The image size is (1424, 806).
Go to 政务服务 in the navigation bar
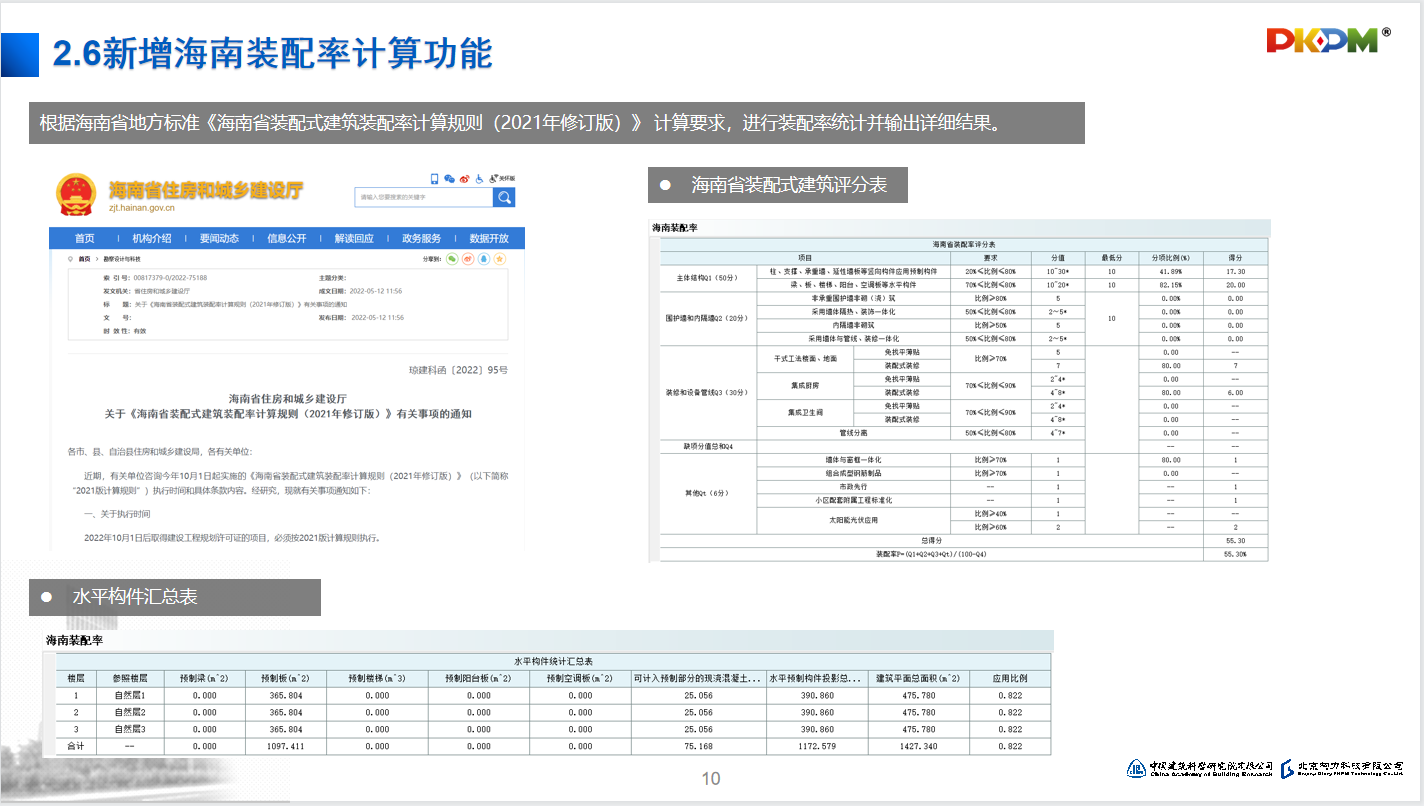point(422,239)
